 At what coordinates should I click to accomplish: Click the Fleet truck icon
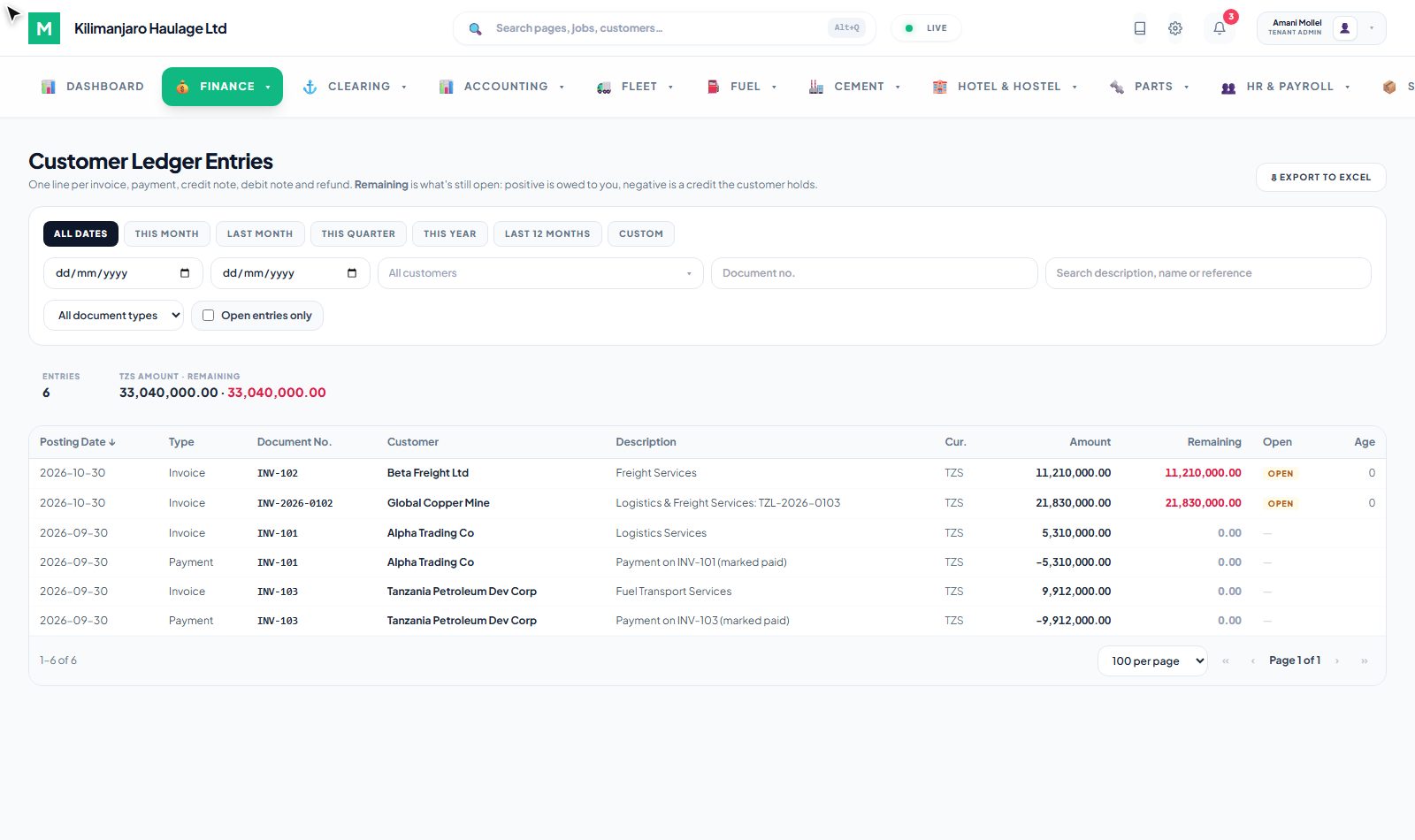tap(604, 87)
